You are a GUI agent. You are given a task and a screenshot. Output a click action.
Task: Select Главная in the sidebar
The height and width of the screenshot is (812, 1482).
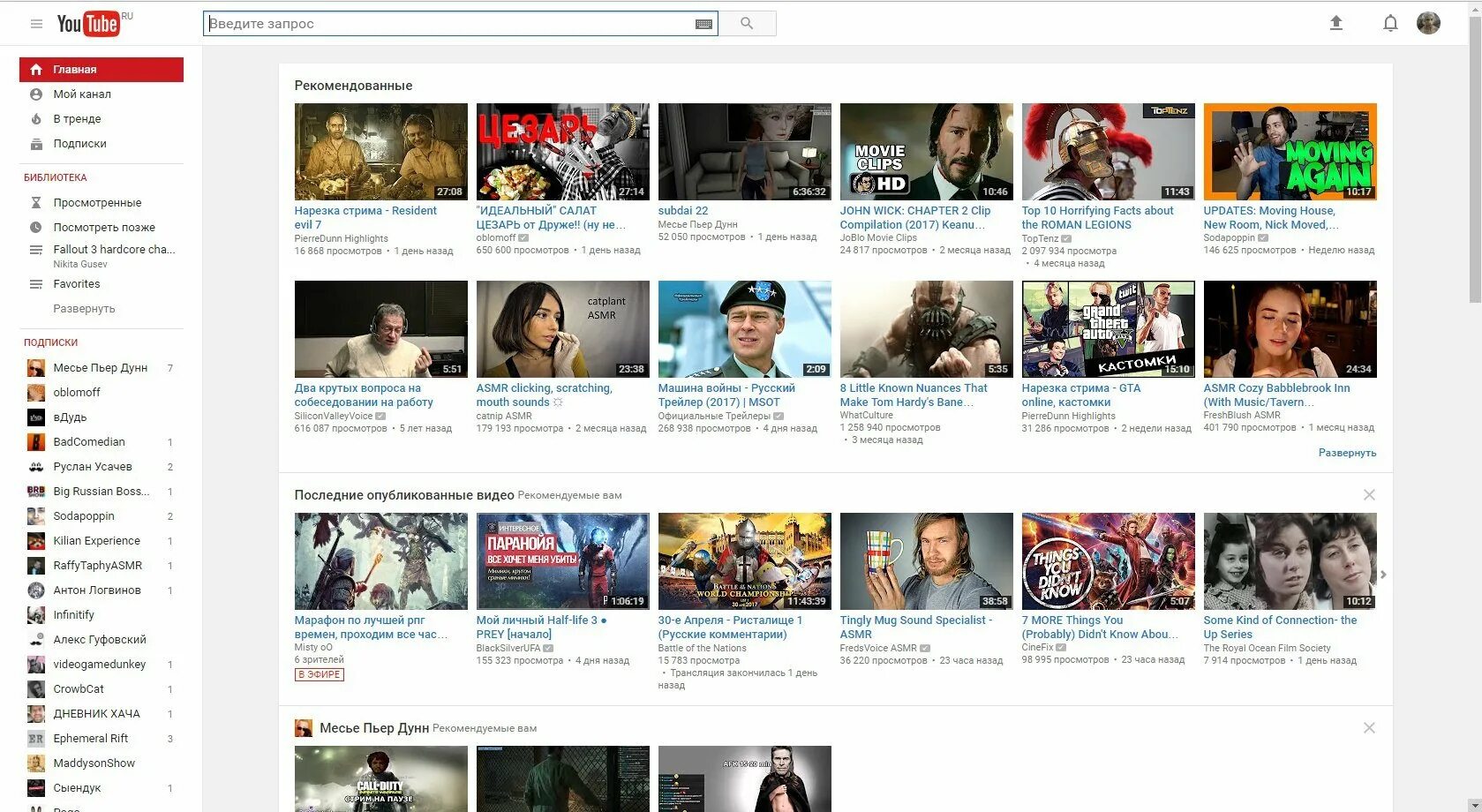click(x=102, y=70)
